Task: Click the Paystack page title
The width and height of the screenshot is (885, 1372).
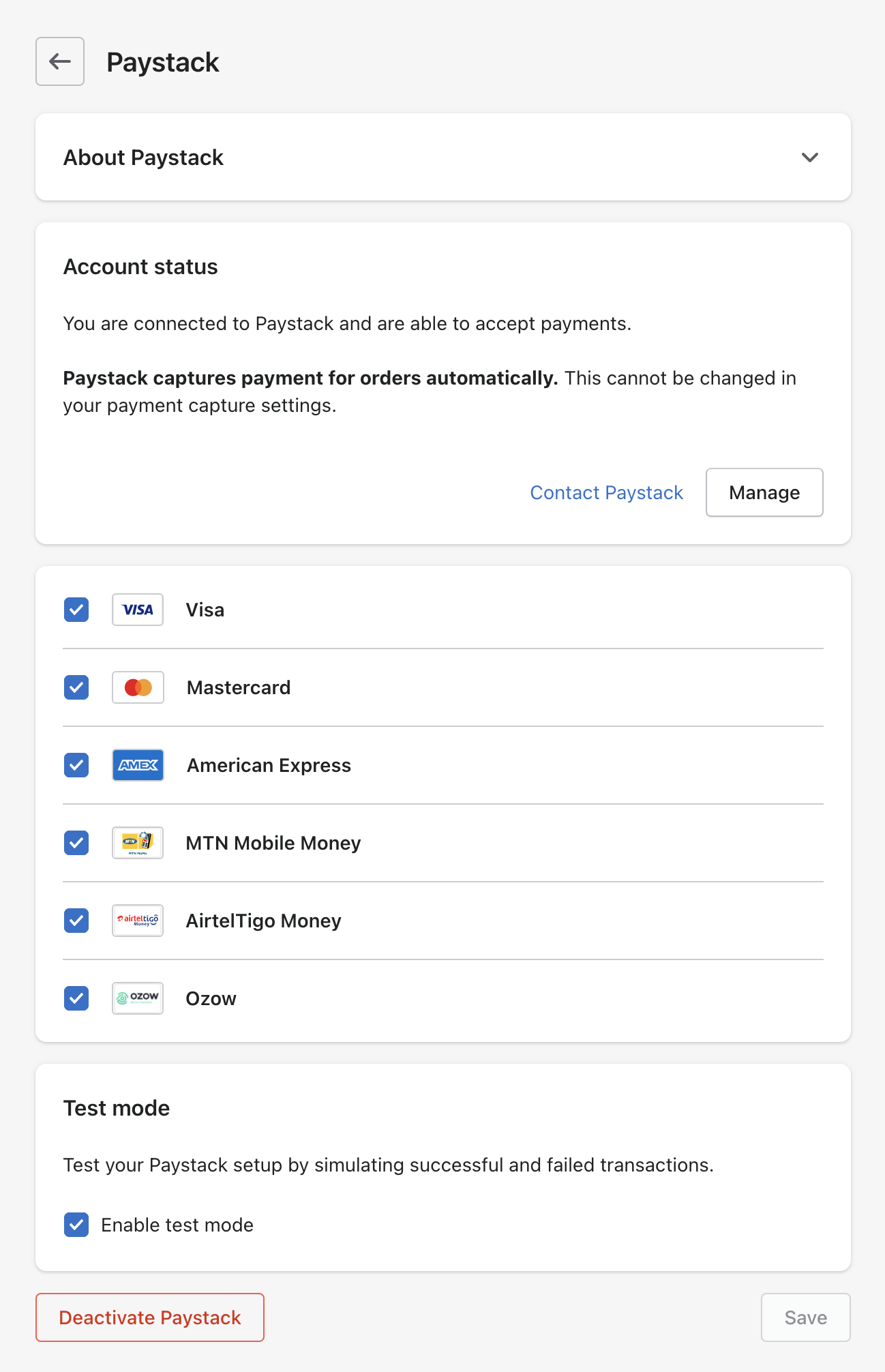Action: [x=163, y=62]
